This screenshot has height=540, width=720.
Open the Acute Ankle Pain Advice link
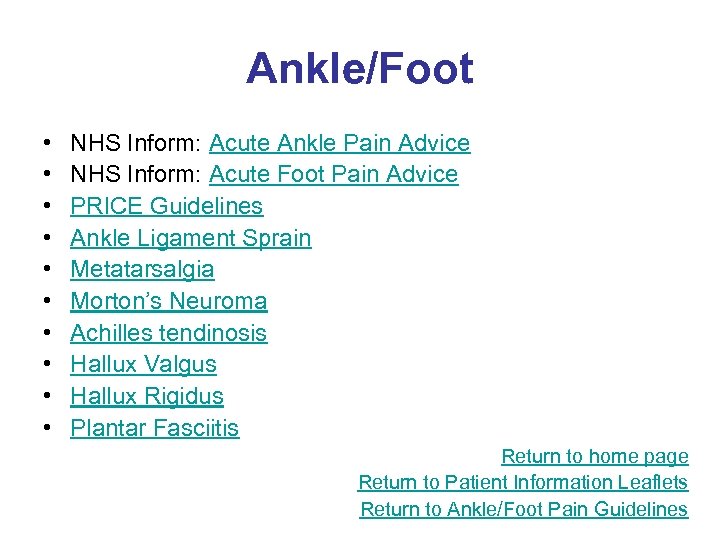point(339,143)
